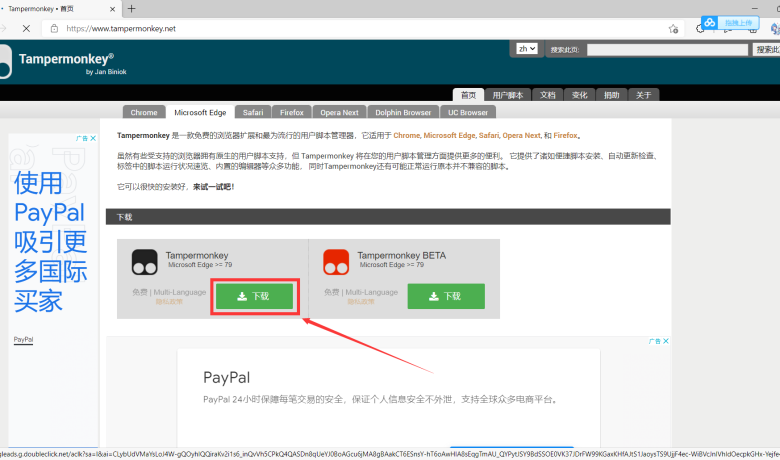Switch to the Opera Next tab
780x460 pixels.
pyautogui.click(x=339, y=112)
